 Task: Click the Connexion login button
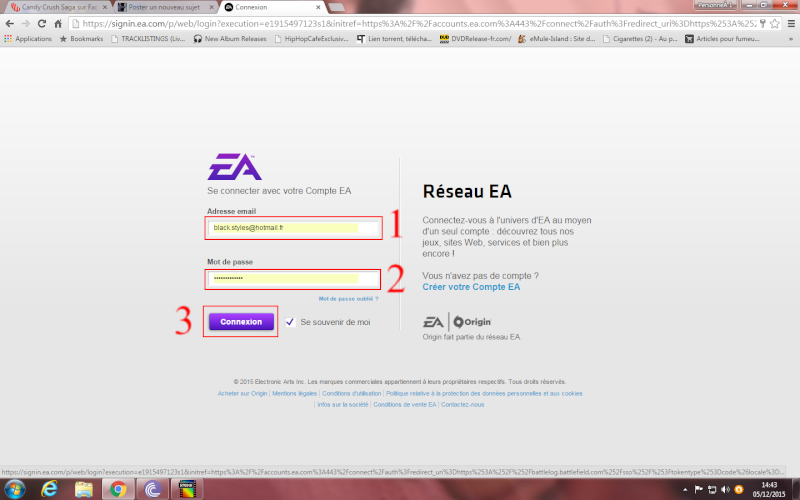click(x=241, y=321)
